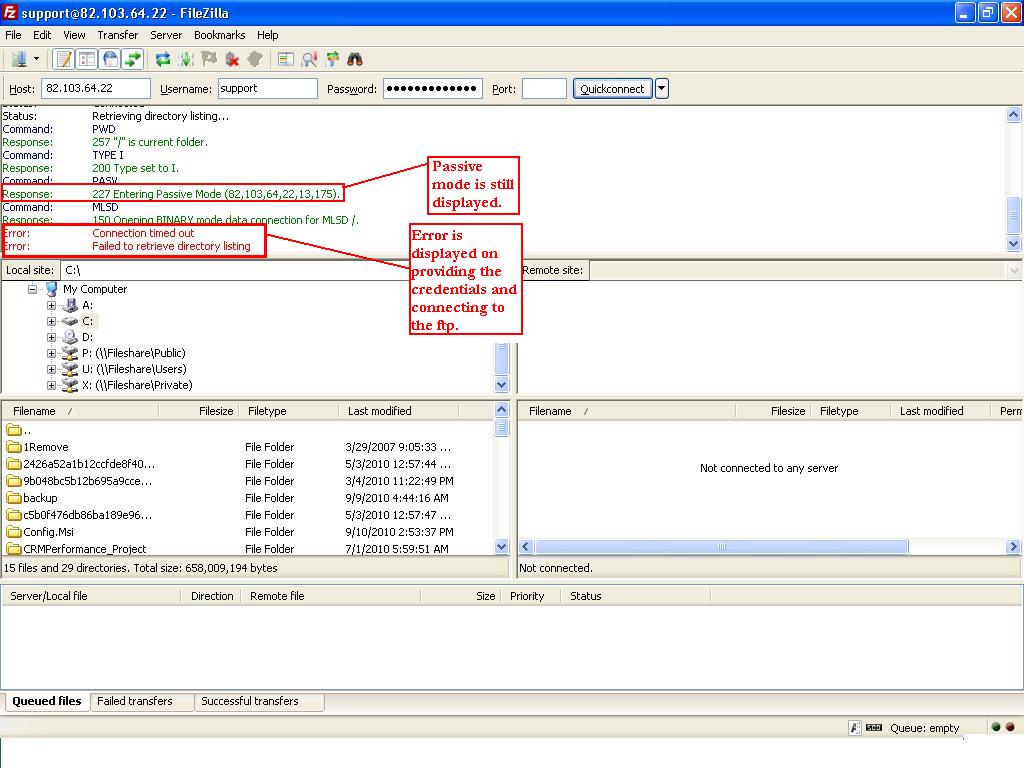Toggle remote directory tree display icon
This screenshot has width=1024, height=768.
110,59
